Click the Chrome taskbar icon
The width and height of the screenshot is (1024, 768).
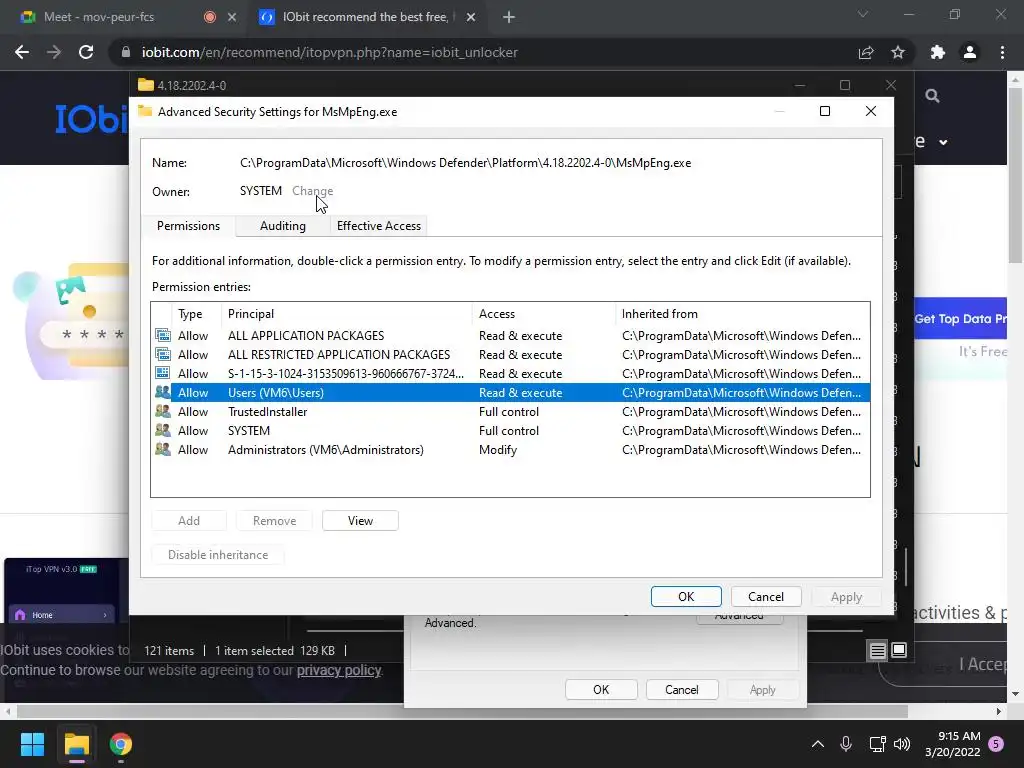coord(121,744)
